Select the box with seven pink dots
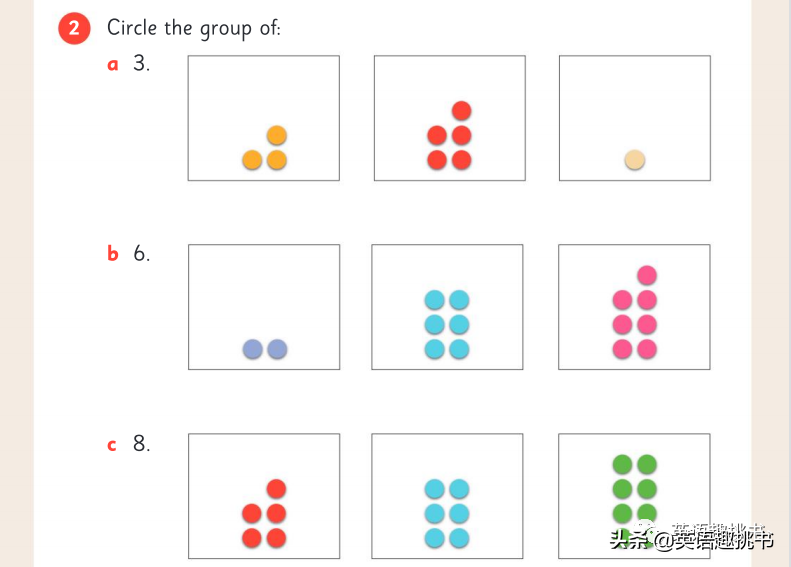This screenshot has height=567, width=791. (x=634, y=307)
